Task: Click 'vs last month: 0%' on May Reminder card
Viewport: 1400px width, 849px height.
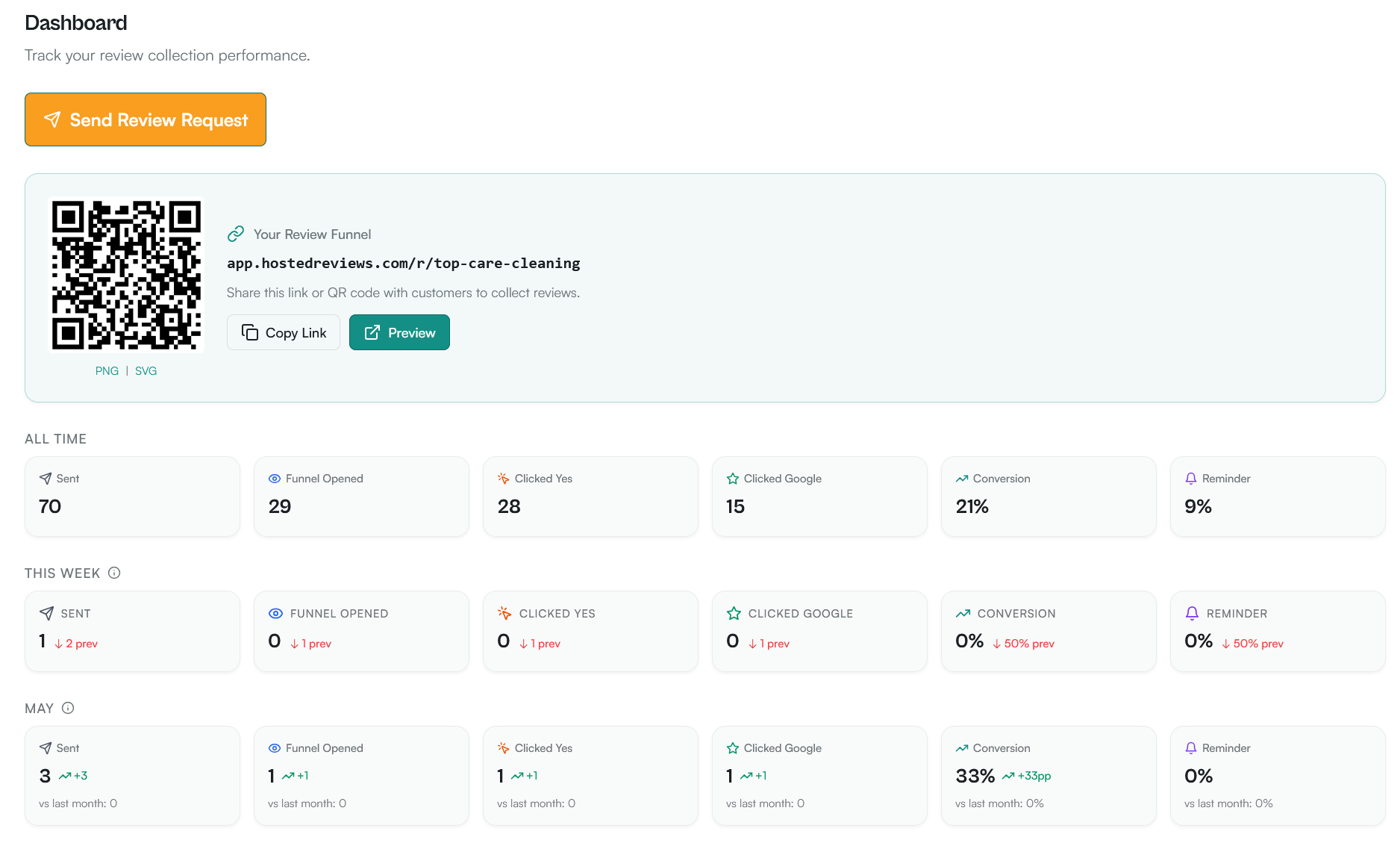Action: click(x=1228, y=803)
